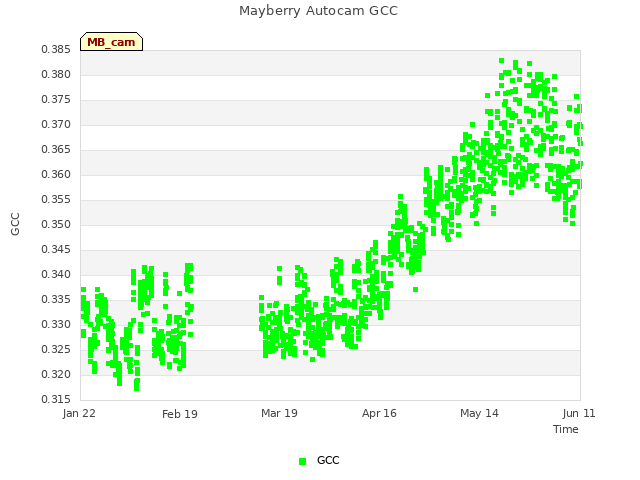Image resolution: width=640 pixels, height=480 pixels.
Task: Click the 0.345 y-axis value
Action: pyautogui.click(x=56, y=249)
